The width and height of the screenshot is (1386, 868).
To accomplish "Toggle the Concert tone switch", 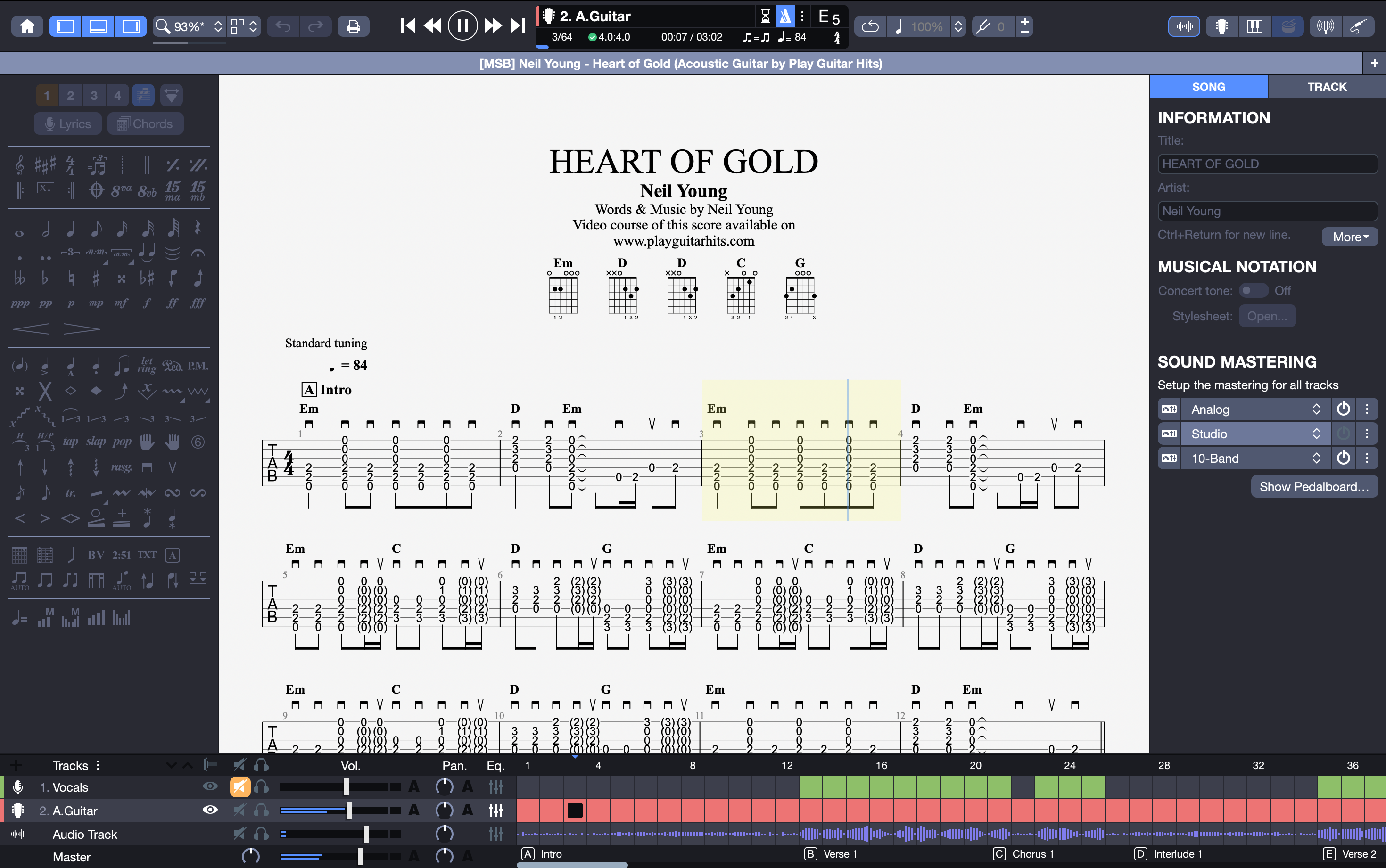I will click(1254, 290).
